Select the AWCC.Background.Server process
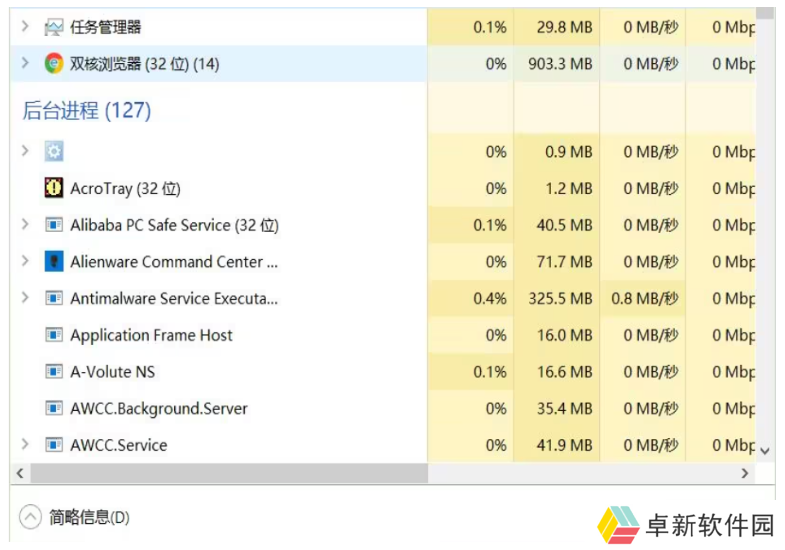 pos(158,408)
